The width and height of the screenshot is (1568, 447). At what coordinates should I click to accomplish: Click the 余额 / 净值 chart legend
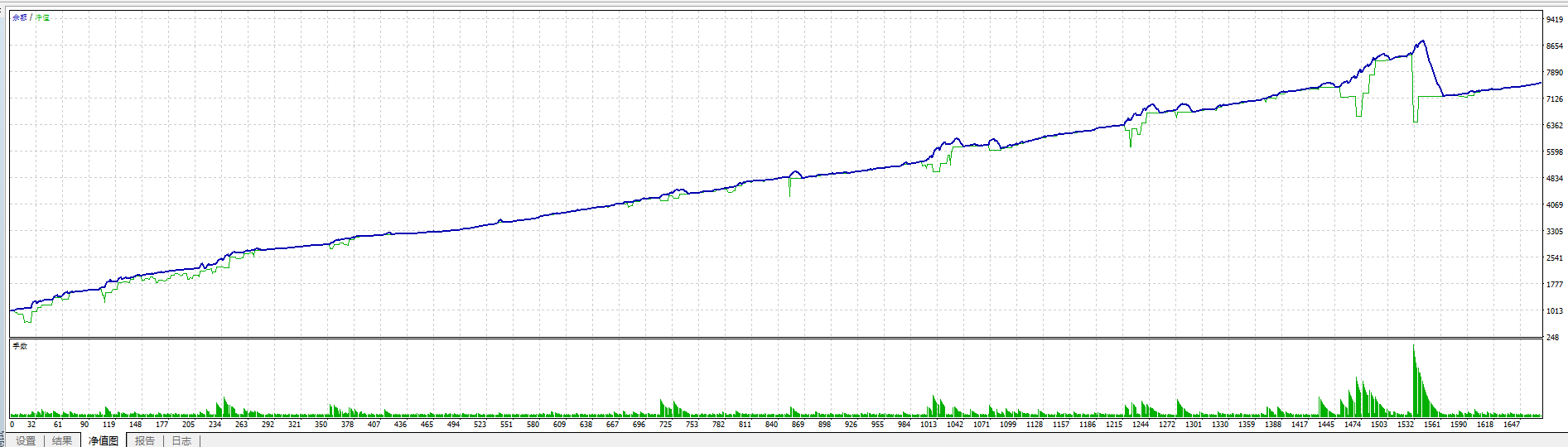tap(31, 17)
